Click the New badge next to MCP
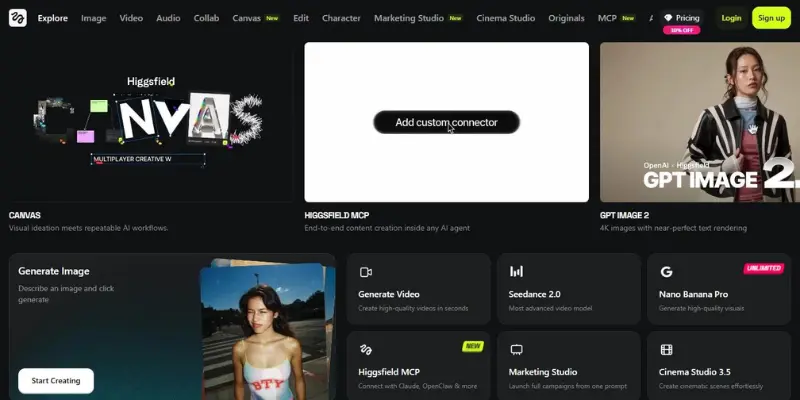This screenshot has width=800, height=400. (628, 18)
